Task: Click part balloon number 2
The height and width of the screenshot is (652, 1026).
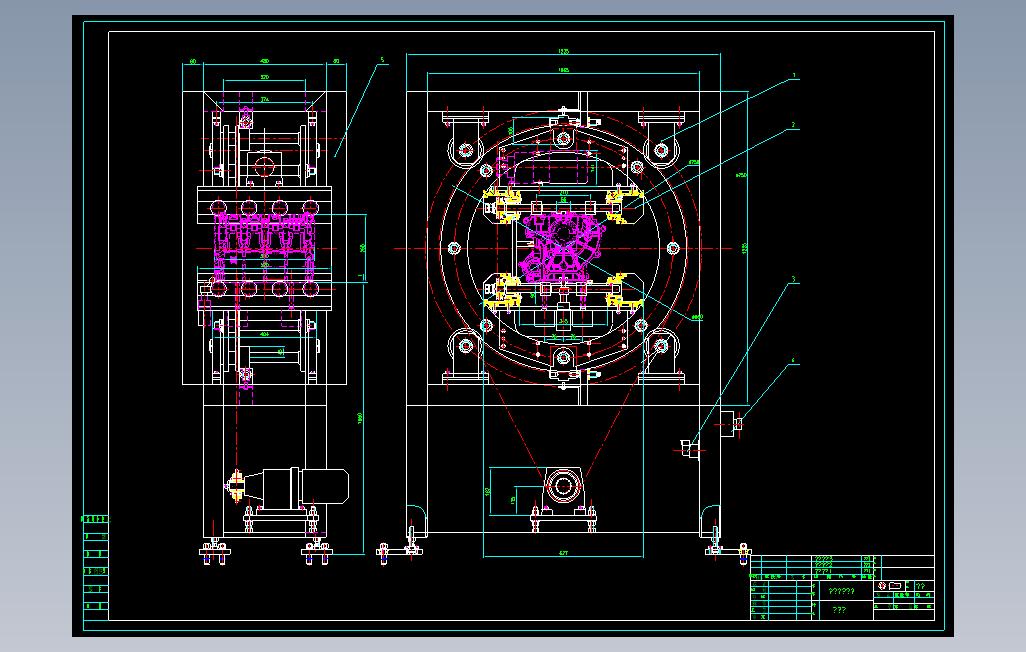Action: 793,125
